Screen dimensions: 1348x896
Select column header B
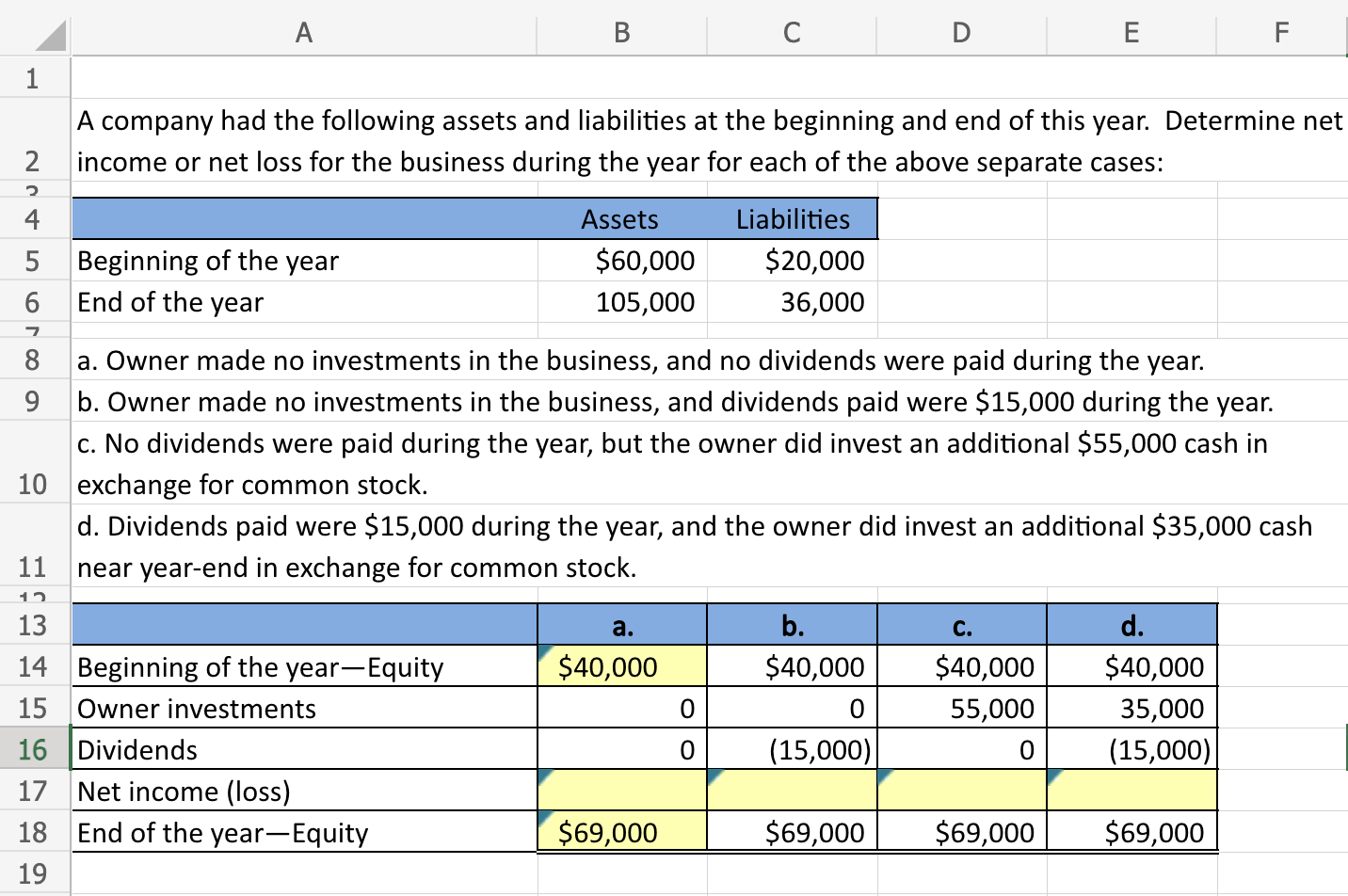click(621, 33)
